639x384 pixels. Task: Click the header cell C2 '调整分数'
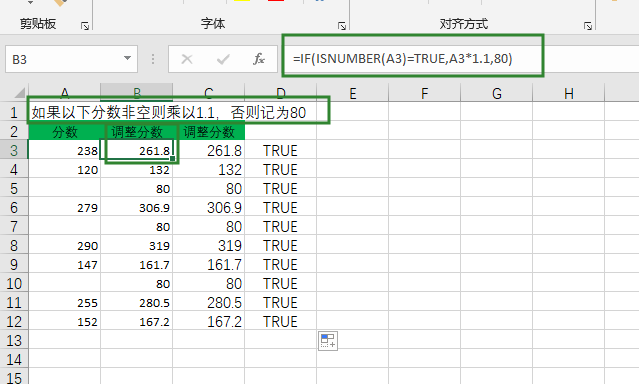(x=209, y=131)
